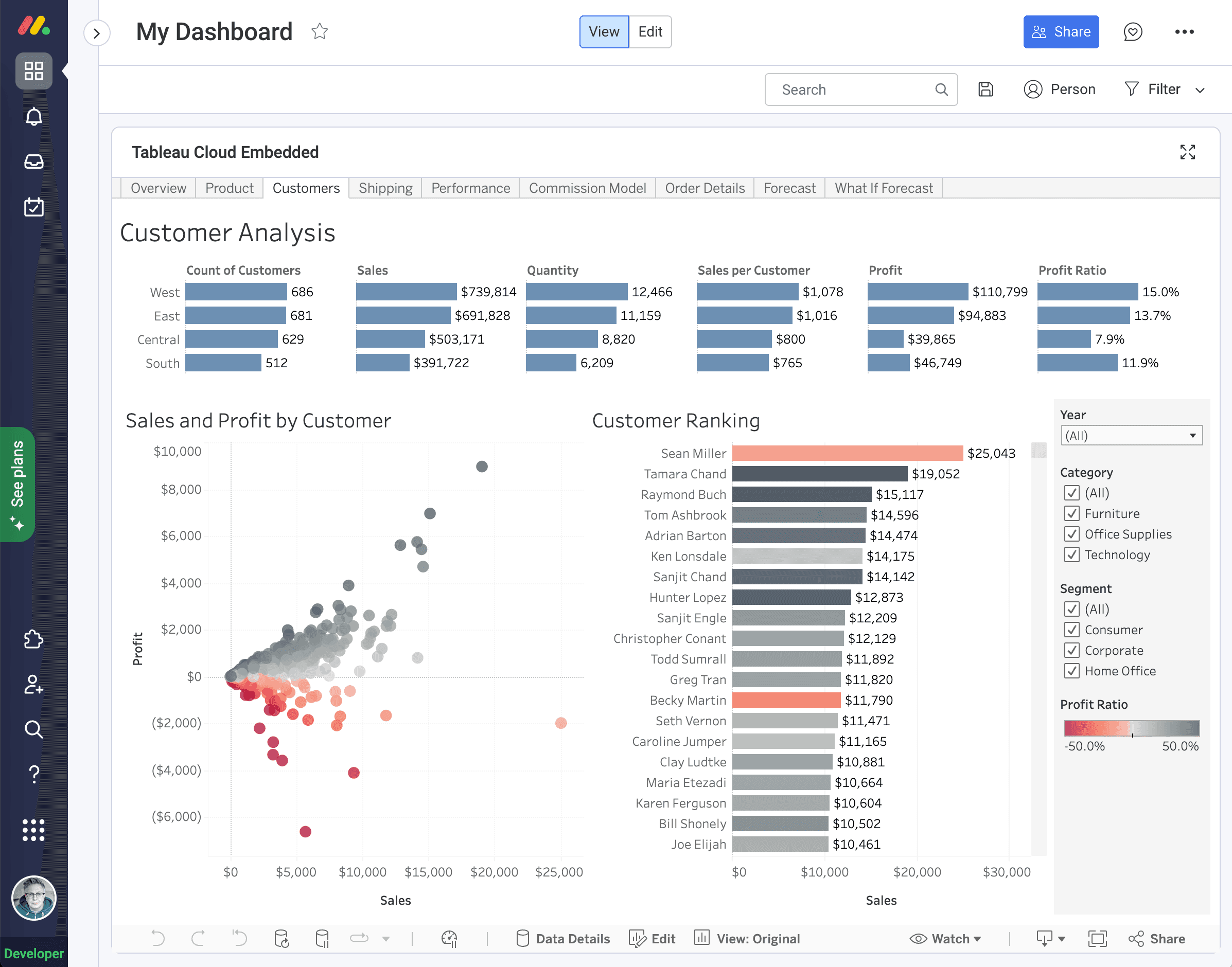This screenshot has width=1232, height=967.
Task: Open the workspaces grid icon in sidebar
Action: (33, 71)
